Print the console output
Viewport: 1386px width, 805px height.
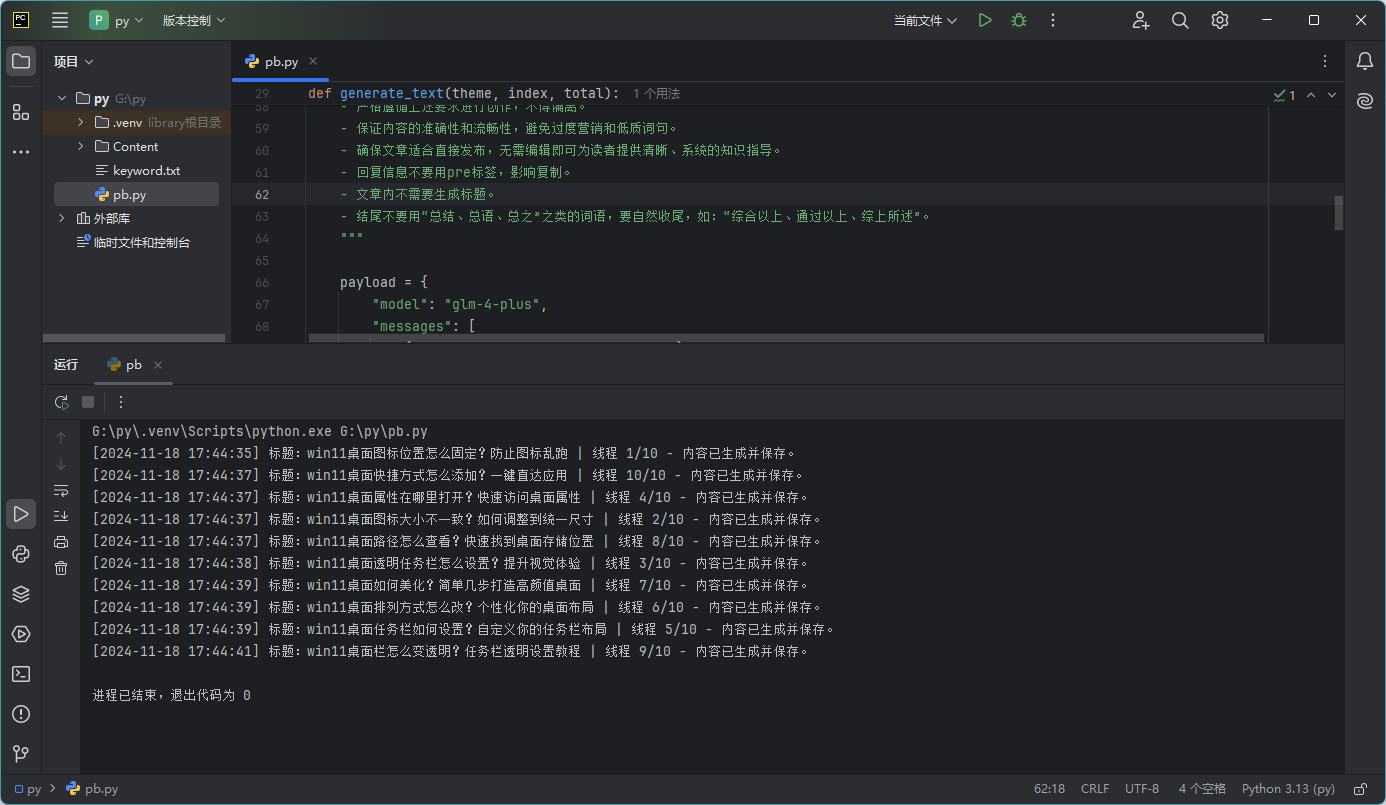61,542
